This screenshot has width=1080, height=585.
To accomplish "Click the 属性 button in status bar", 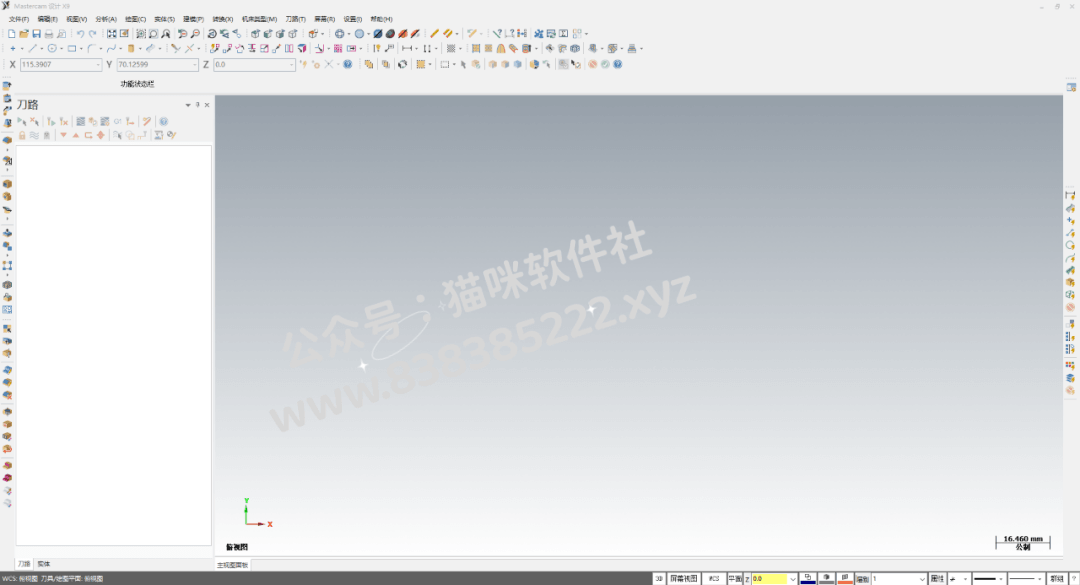I will pyautogui.click(x=937, y=579).
